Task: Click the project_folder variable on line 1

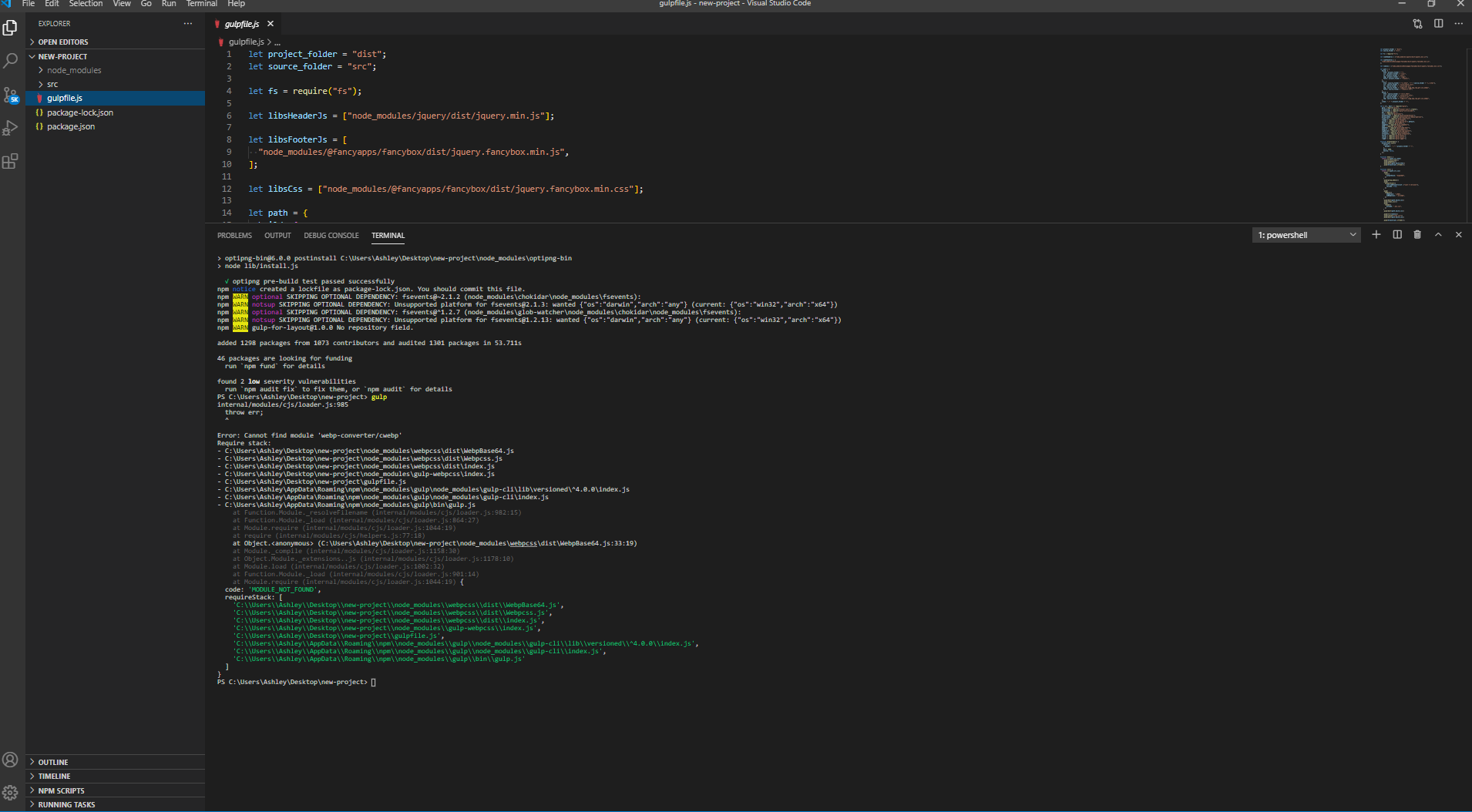Action: coord(302,55)
